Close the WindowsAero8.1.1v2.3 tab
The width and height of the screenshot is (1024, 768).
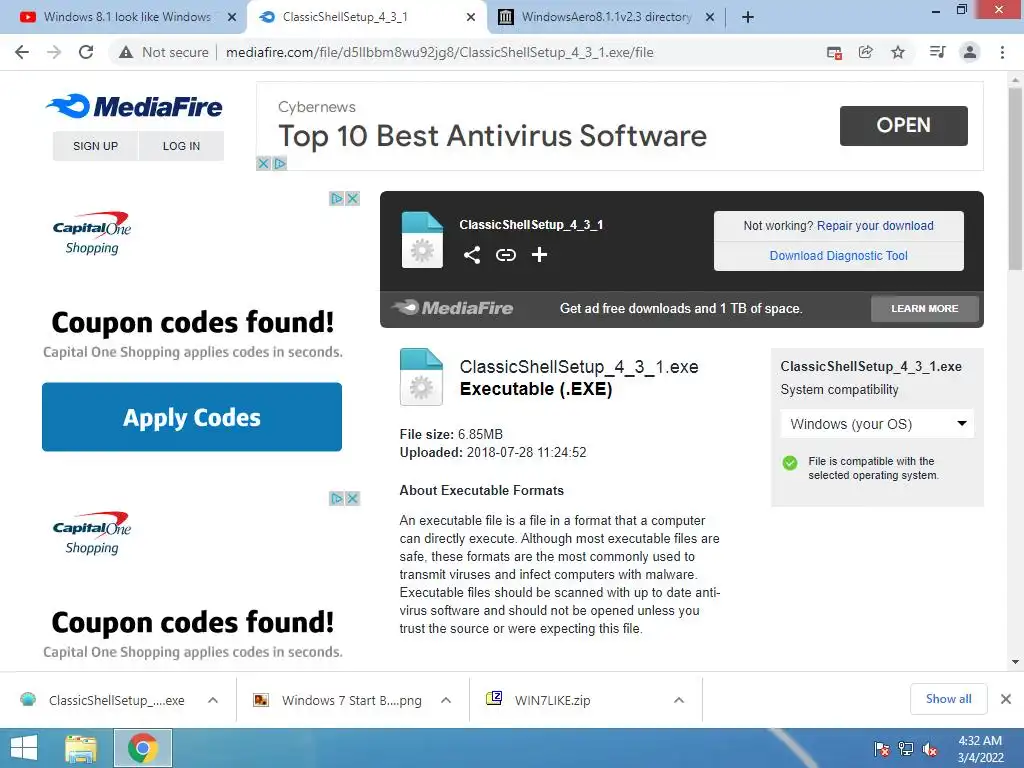(710, 17)
